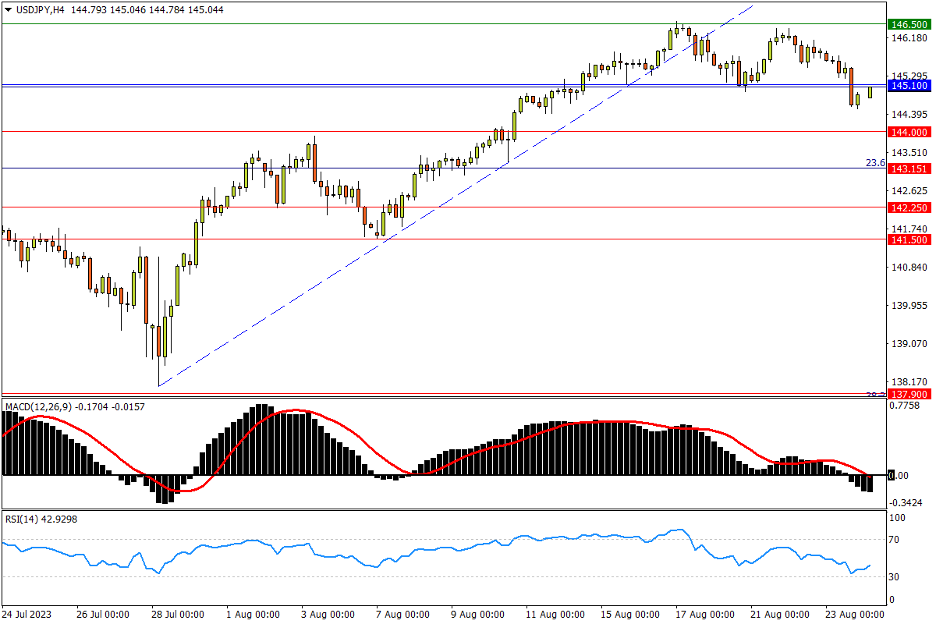The height and width of the screenshot is (624, 936).
Task: Click the 28 Jul 00:00 date on time axis
Action: click(x=176, y=613)
